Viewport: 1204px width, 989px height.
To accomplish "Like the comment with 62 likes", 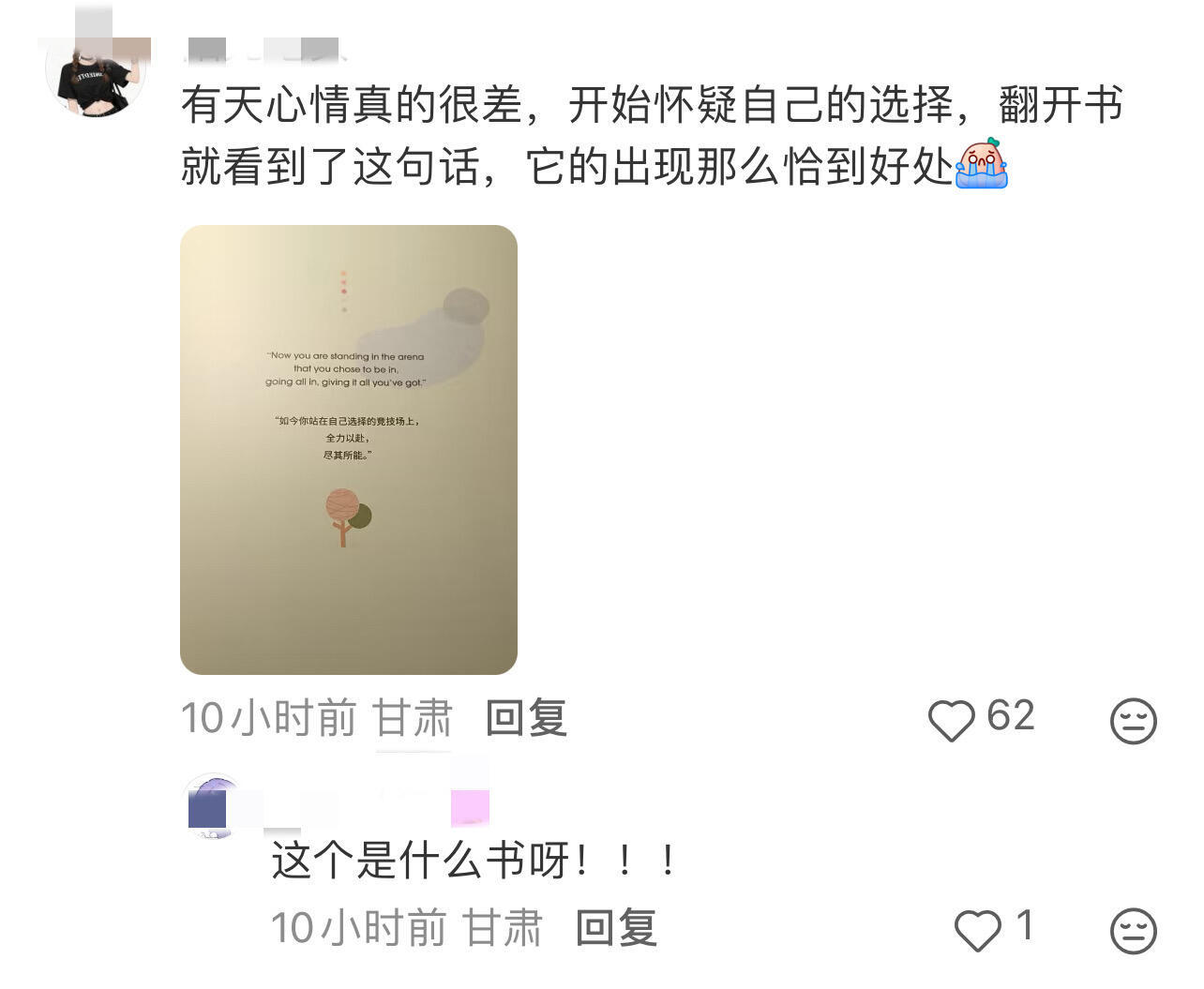I will tap(951, 720).
